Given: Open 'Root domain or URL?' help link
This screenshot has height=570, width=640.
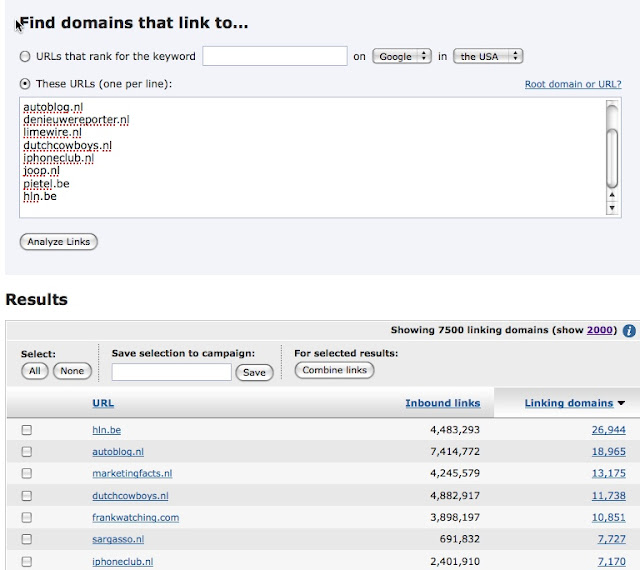Looking at the screenshot, I should click(573, 84).
